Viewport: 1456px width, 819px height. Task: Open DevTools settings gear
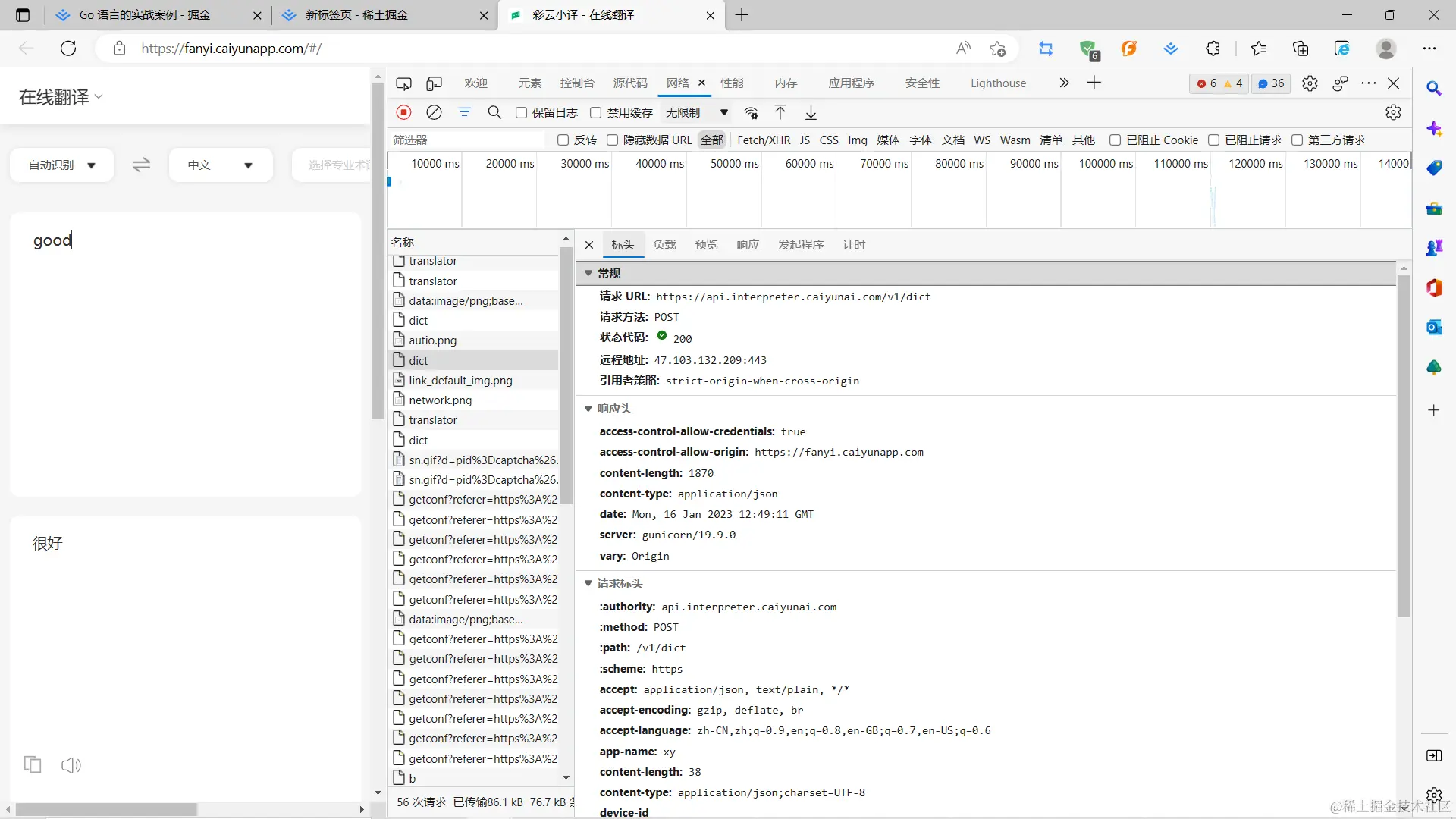pos(1310,83)
